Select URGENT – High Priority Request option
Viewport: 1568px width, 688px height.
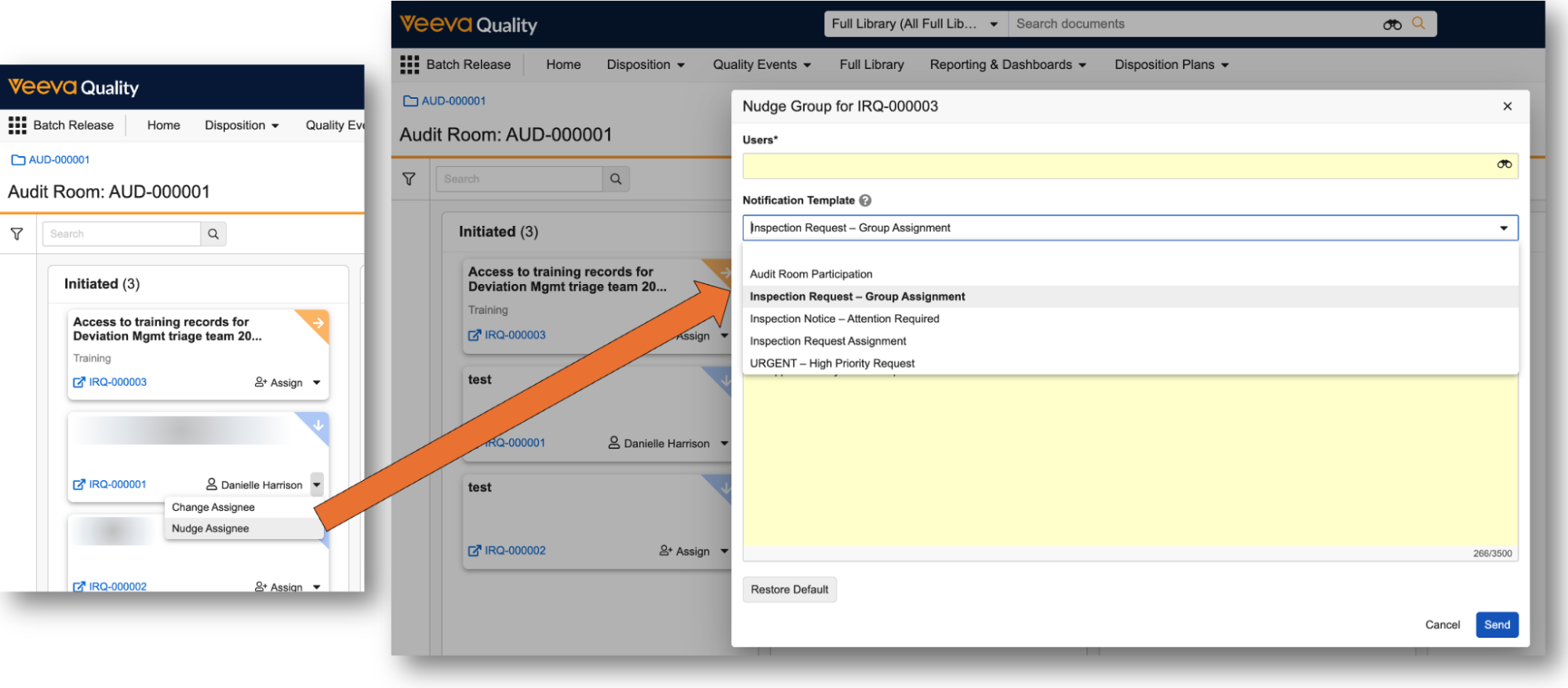(x=831, y=363)
